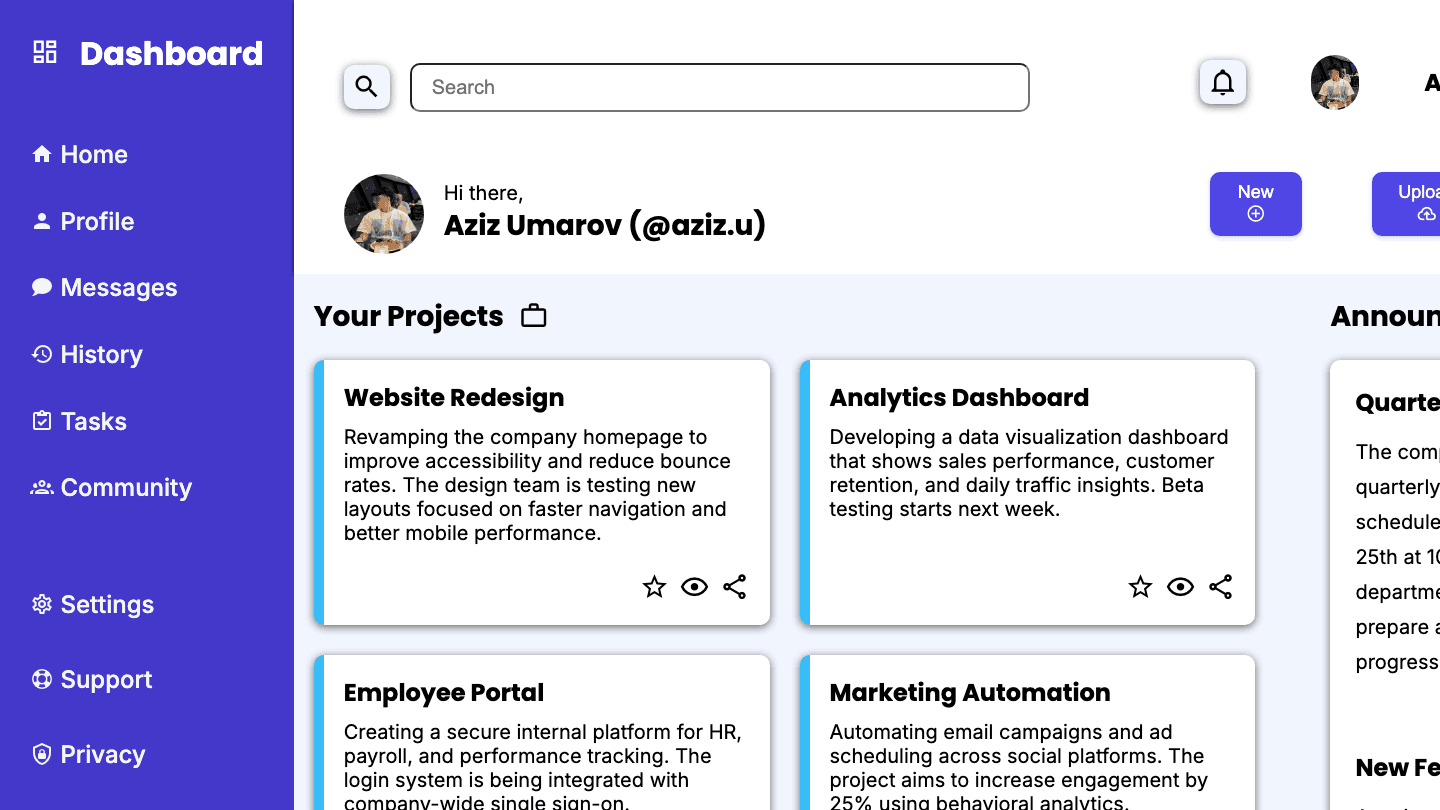Click the Support lifebuoy icon
This screenshot has width=1440, height=810.
point(42,679)
